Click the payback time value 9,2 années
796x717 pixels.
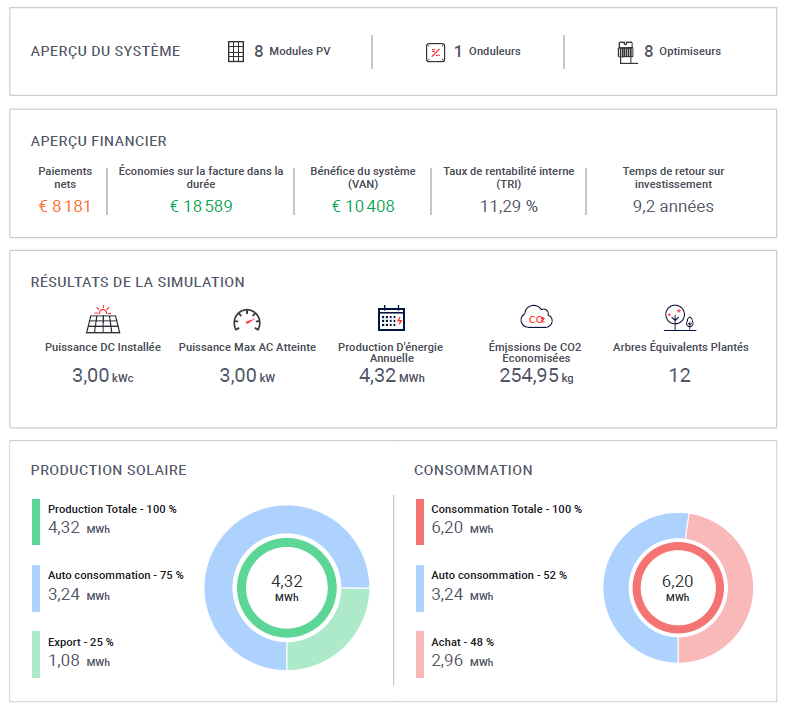673,207
